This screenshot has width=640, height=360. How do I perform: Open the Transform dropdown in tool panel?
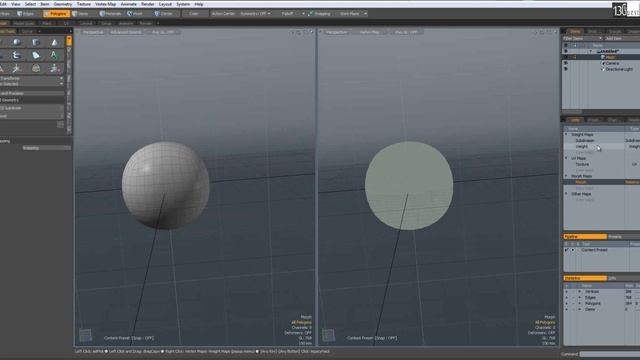click(31, 78)
